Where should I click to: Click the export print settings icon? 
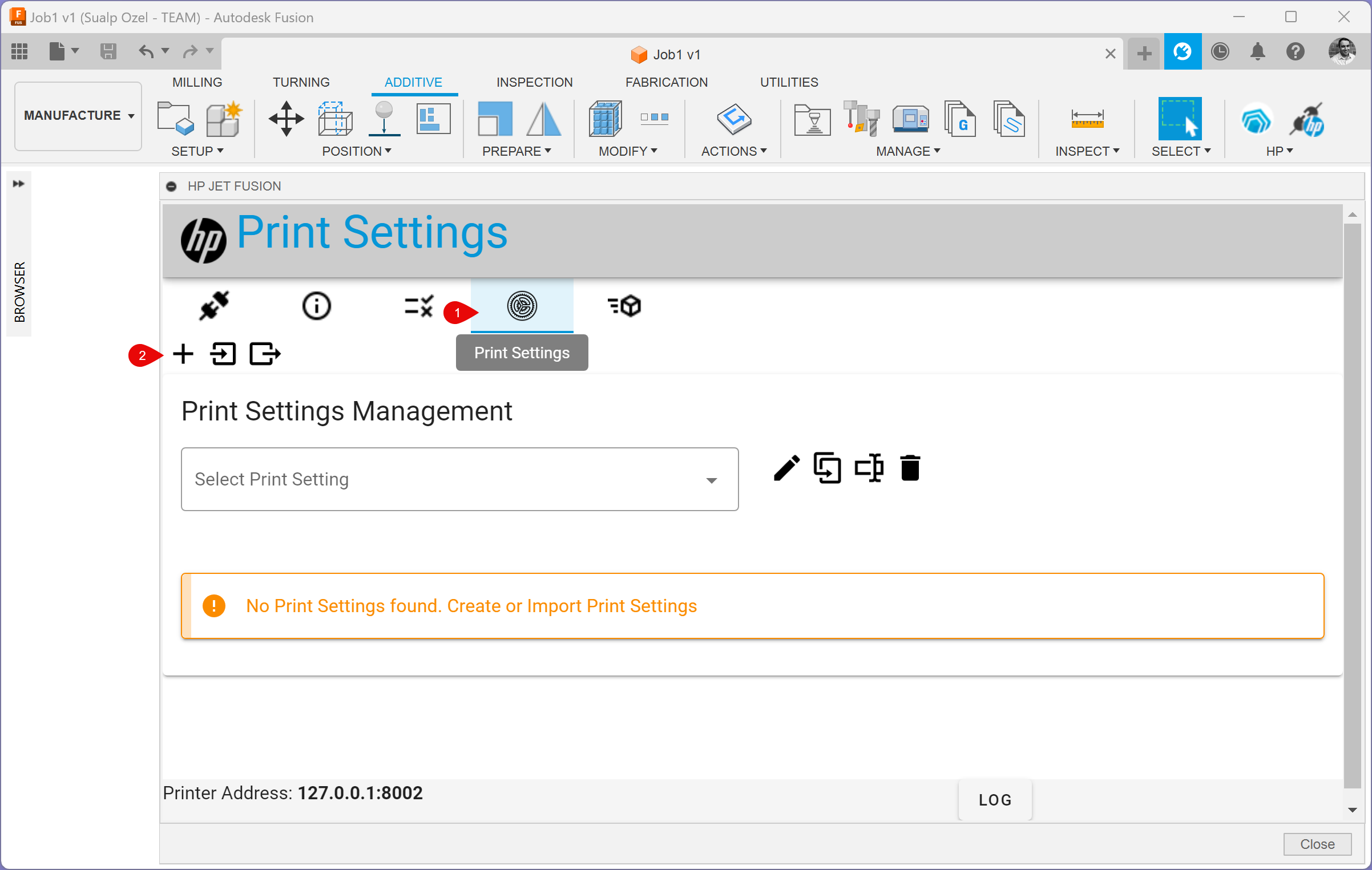(x=265, y=354)
